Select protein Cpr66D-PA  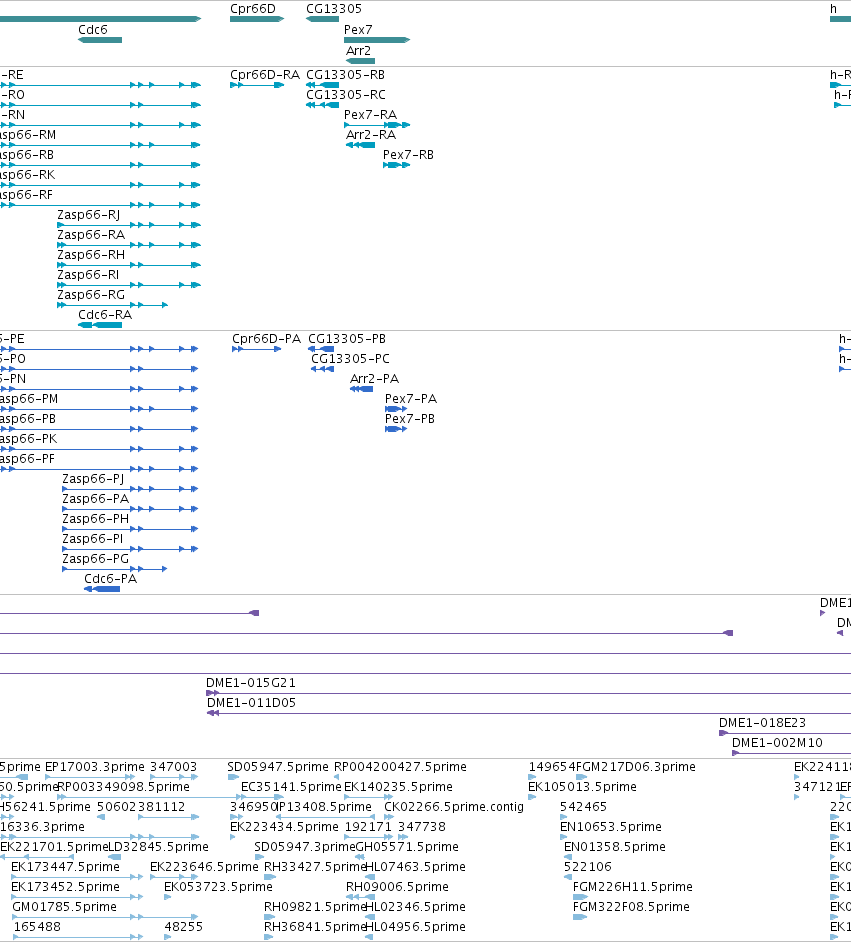click(267, 338)
